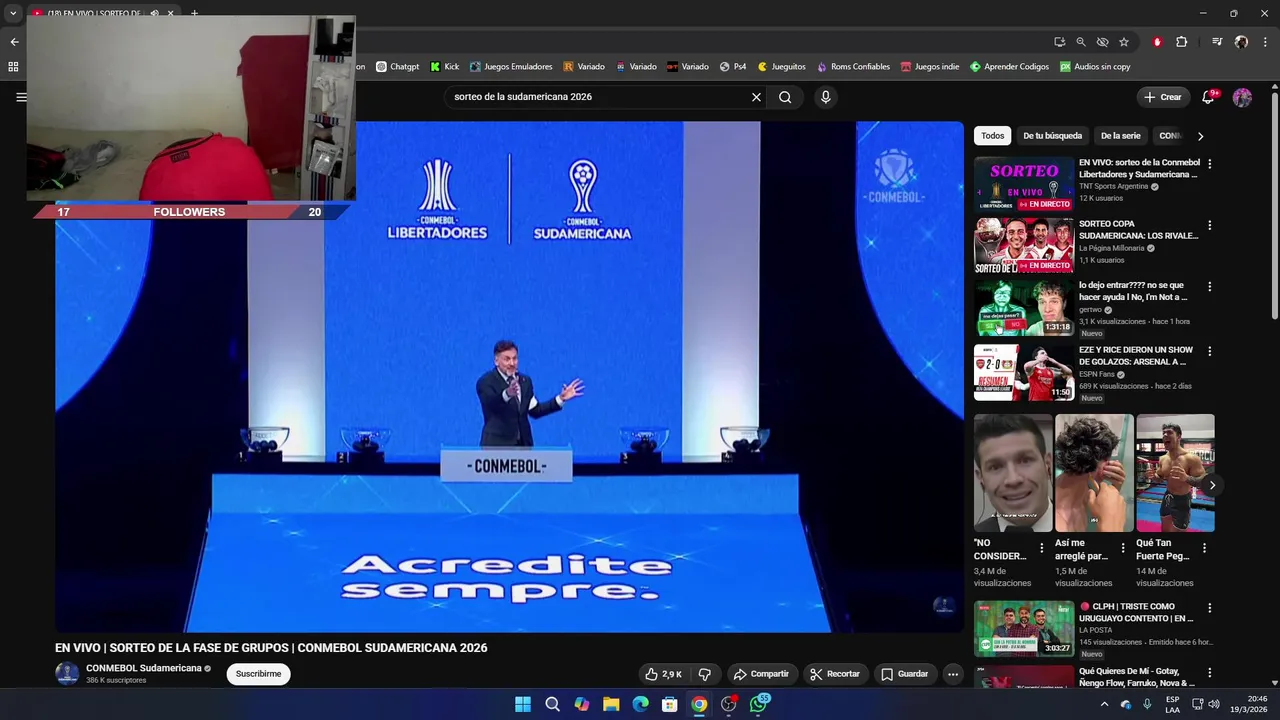Start voice search with the microphone icon
Image resolution: width=1280 pixels, height=720 pixels.
(x=825, y=97)
